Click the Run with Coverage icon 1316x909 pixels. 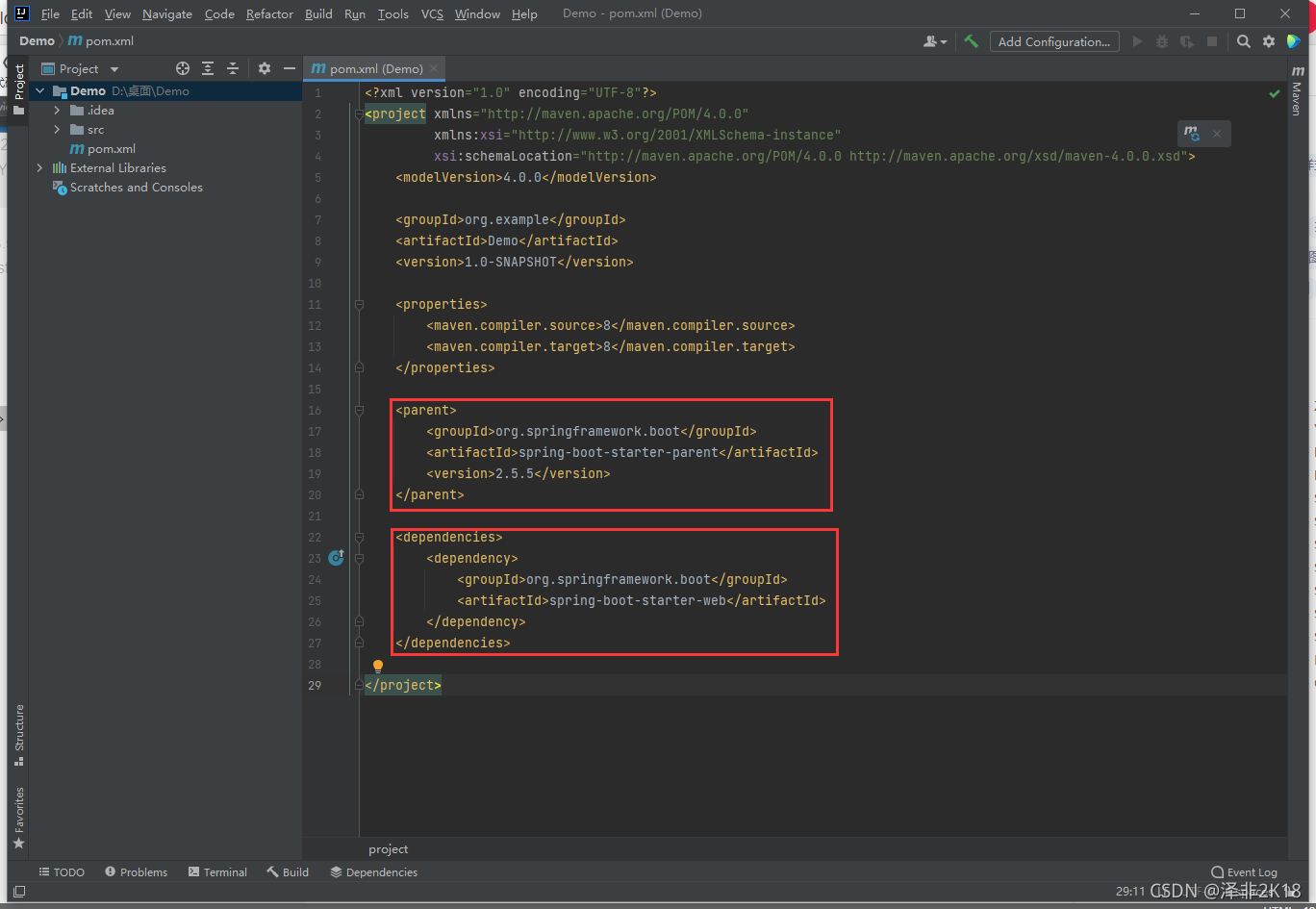point(1187,41)
